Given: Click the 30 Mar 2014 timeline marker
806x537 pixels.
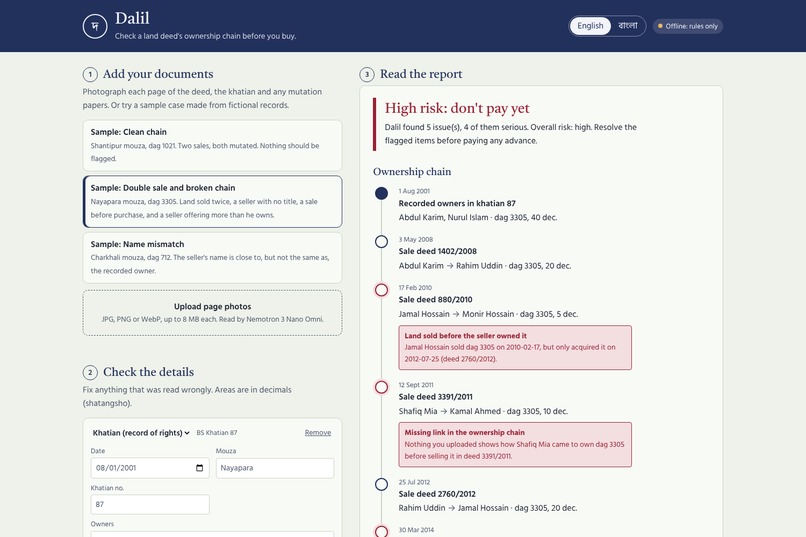Looking at the screenshot, I should pyautogui.click(x=381, y=531).
